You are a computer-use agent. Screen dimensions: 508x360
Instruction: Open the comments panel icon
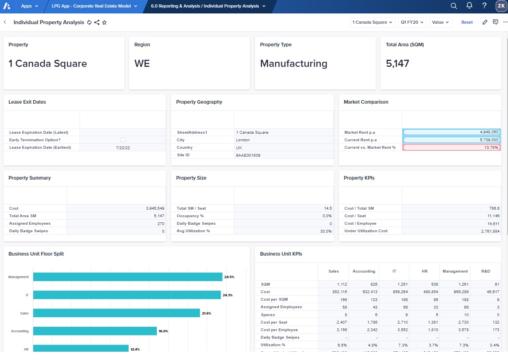pos(495,22)
